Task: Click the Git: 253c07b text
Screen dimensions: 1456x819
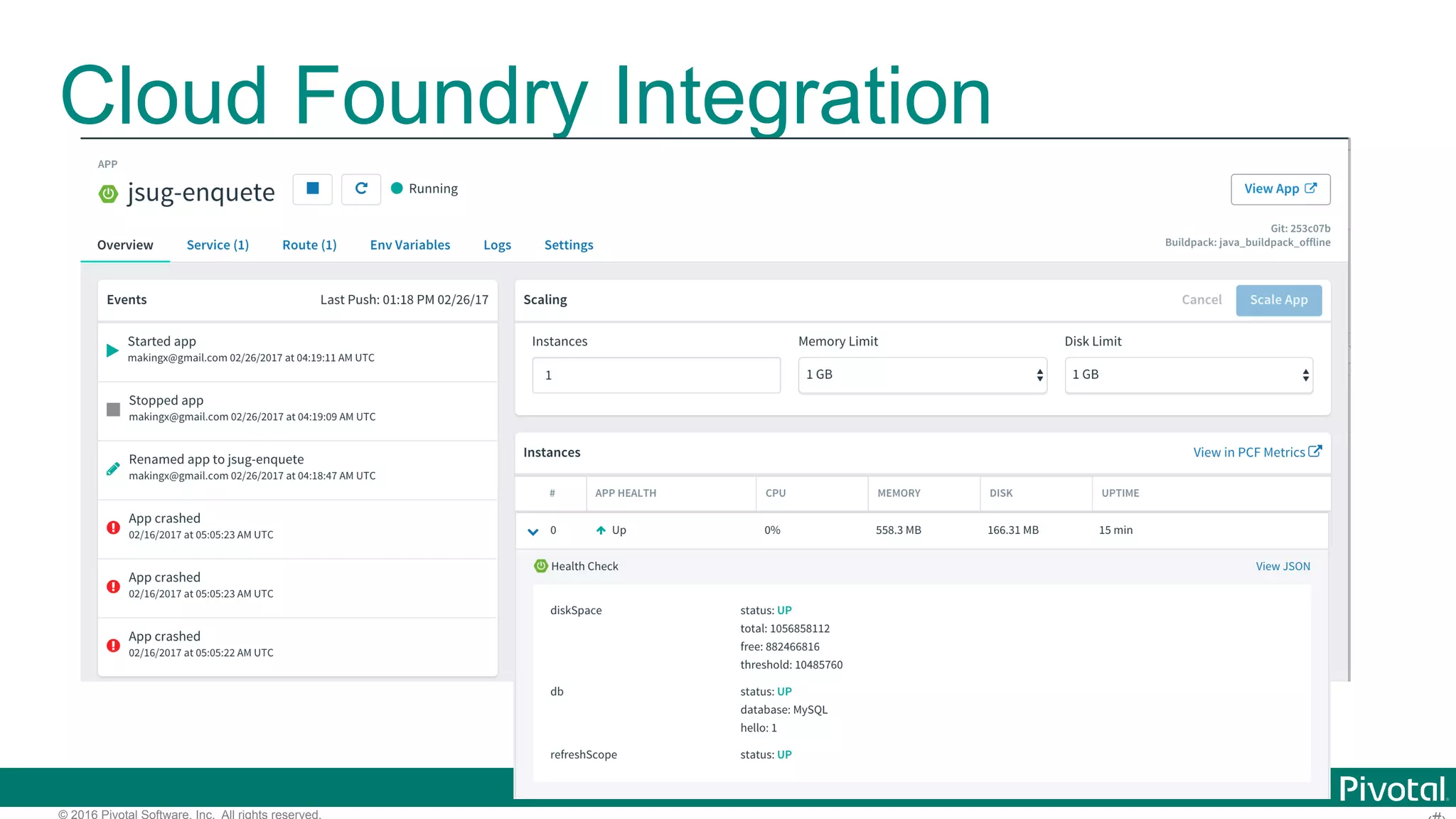Action: pyautogui.click(x=1300, y=228)
